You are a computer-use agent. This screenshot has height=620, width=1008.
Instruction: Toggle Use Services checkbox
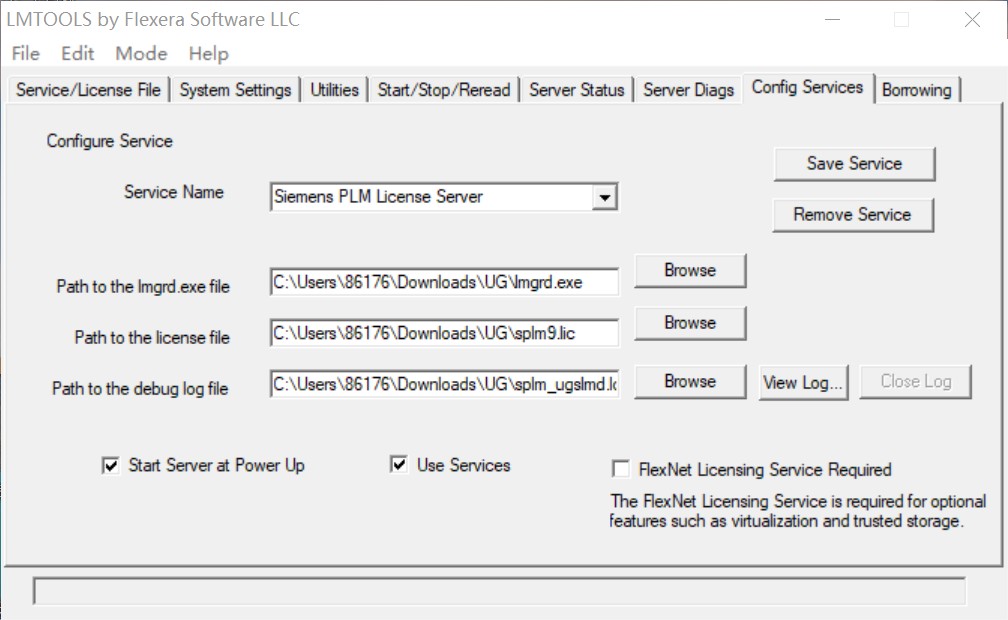pyautogui.click(x=399, y=464)
